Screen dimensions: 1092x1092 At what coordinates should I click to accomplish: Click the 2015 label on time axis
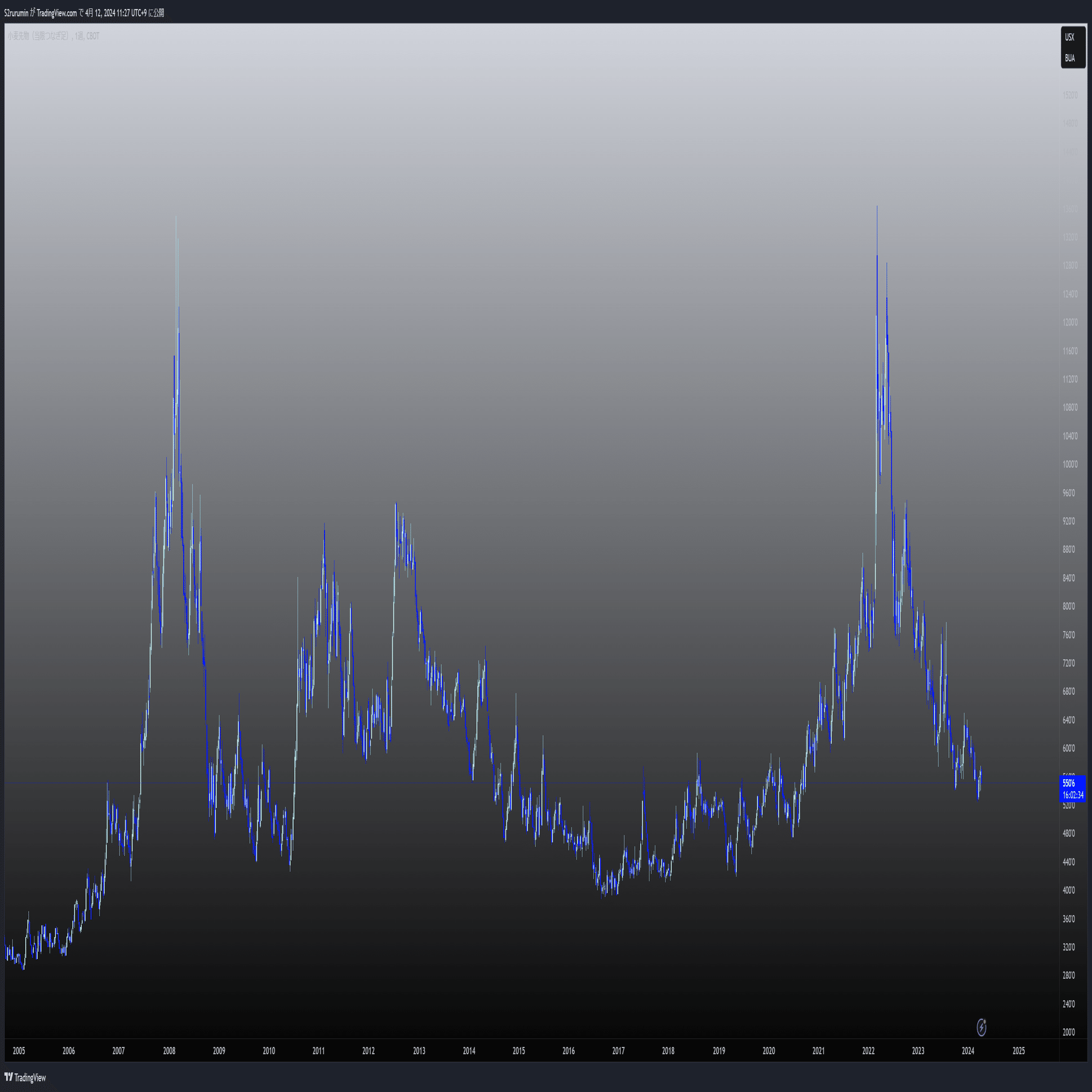pos(518,1051)
